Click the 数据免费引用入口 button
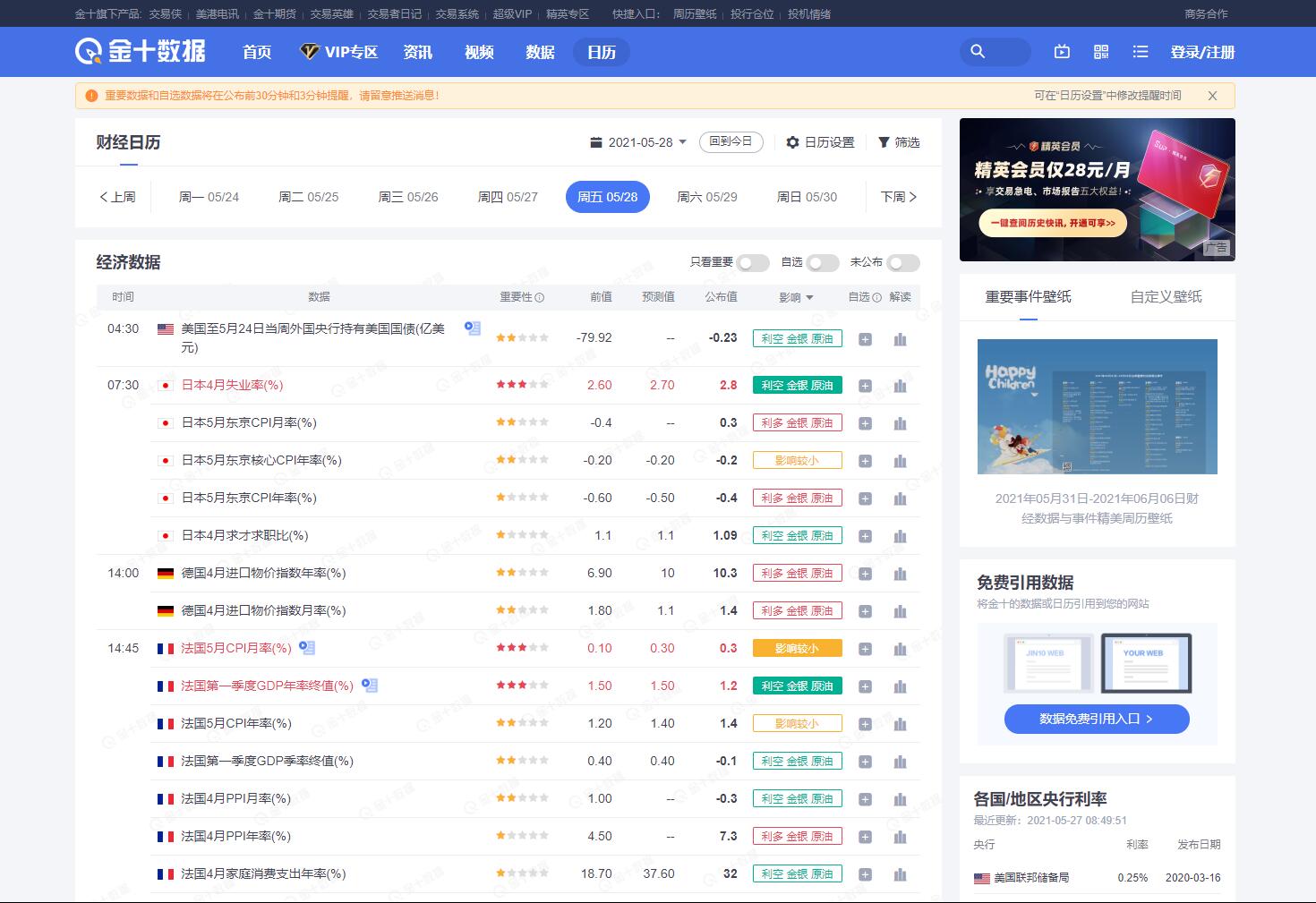 tap(1097, 719)
